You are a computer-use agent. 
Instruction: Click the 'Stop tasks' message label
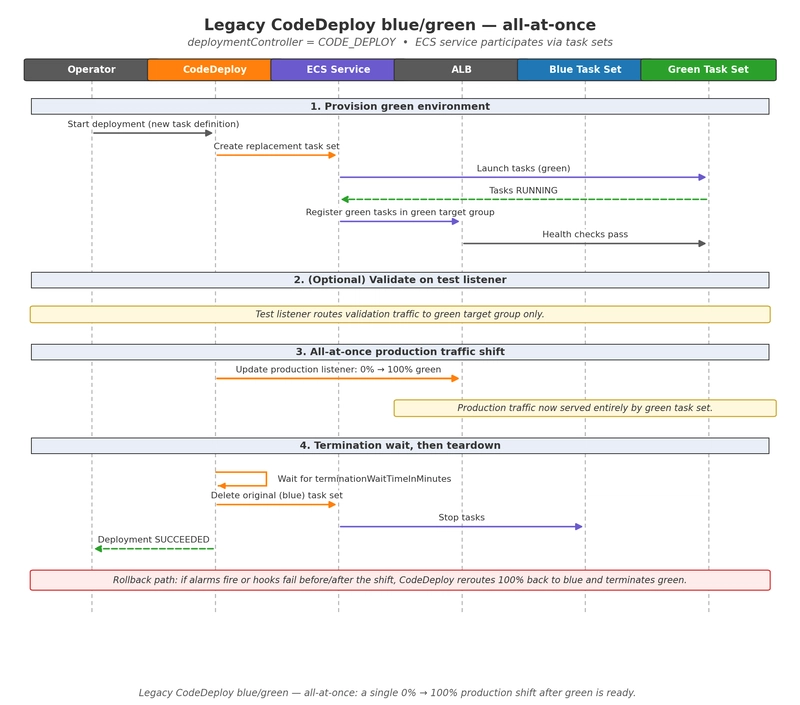click(462, 517)
